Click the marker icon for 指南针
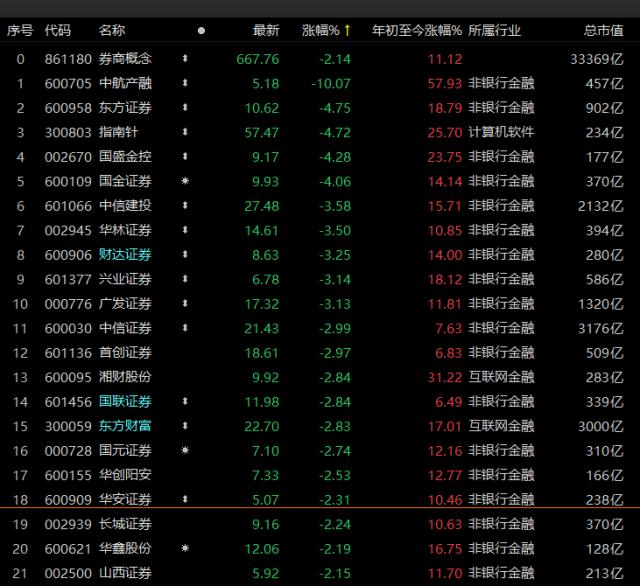 coord(185,132)
